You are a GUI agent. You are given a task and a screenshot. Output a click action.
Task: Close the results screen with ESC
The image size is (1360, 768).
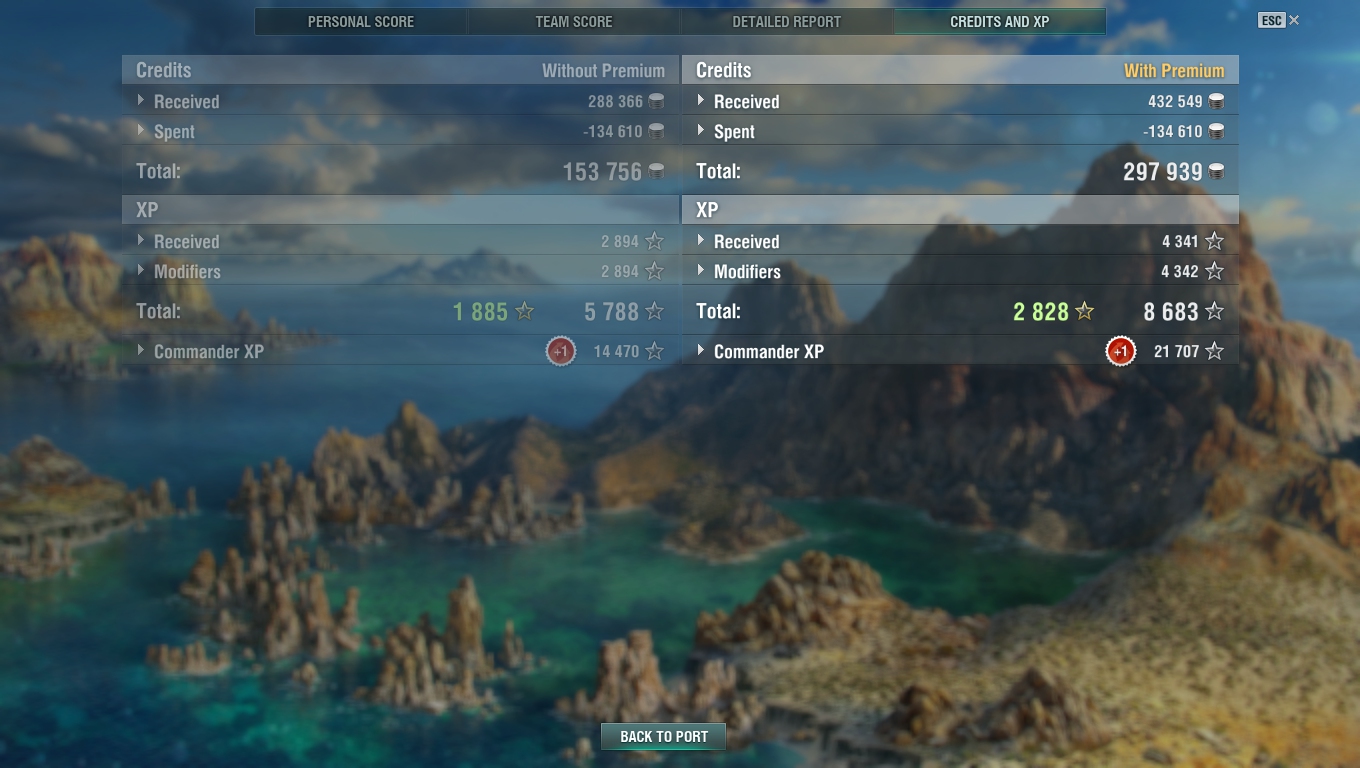(x=1279, y=20)
